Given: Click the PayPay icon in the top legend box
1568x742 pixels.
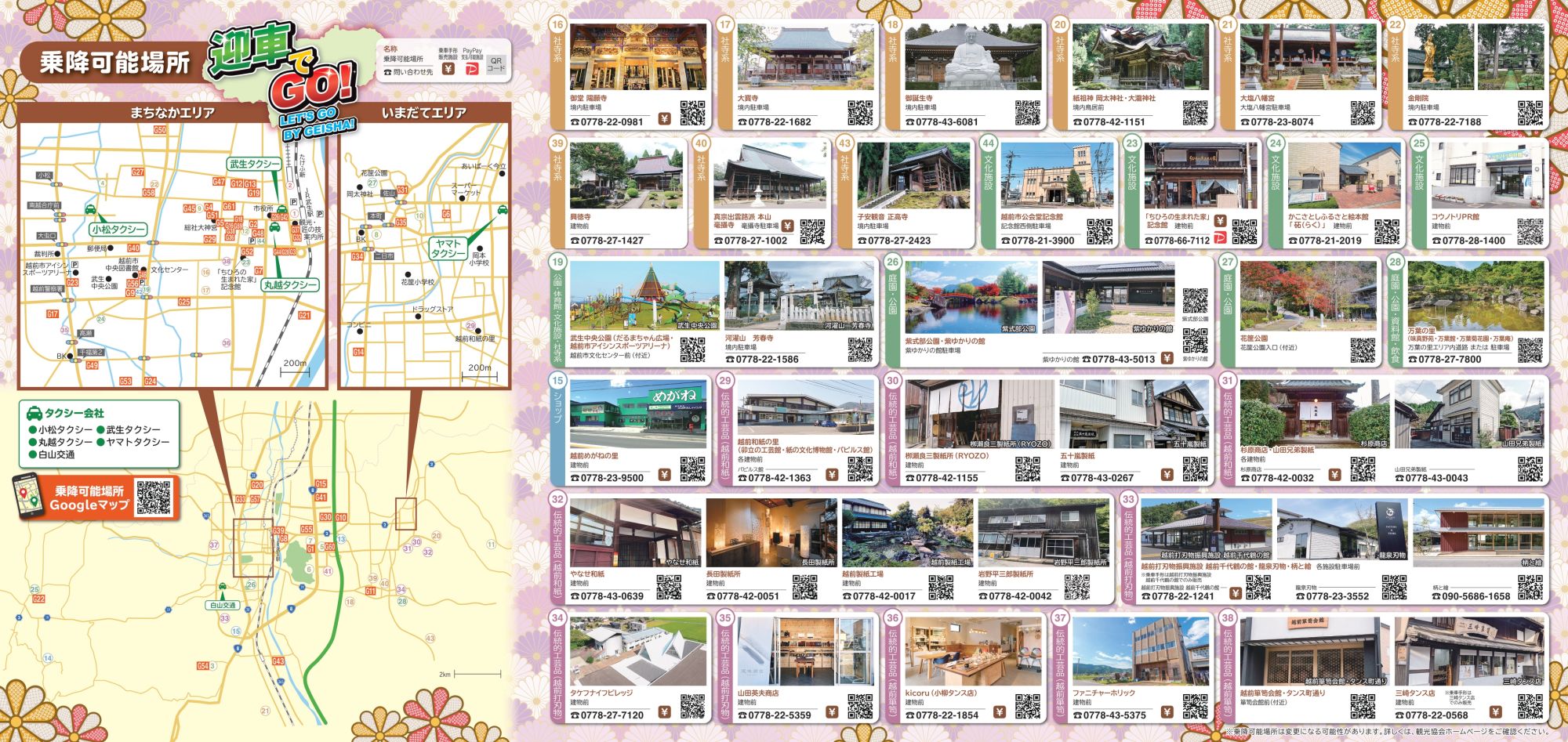Looking at the screenshot, I should (471, 69).
